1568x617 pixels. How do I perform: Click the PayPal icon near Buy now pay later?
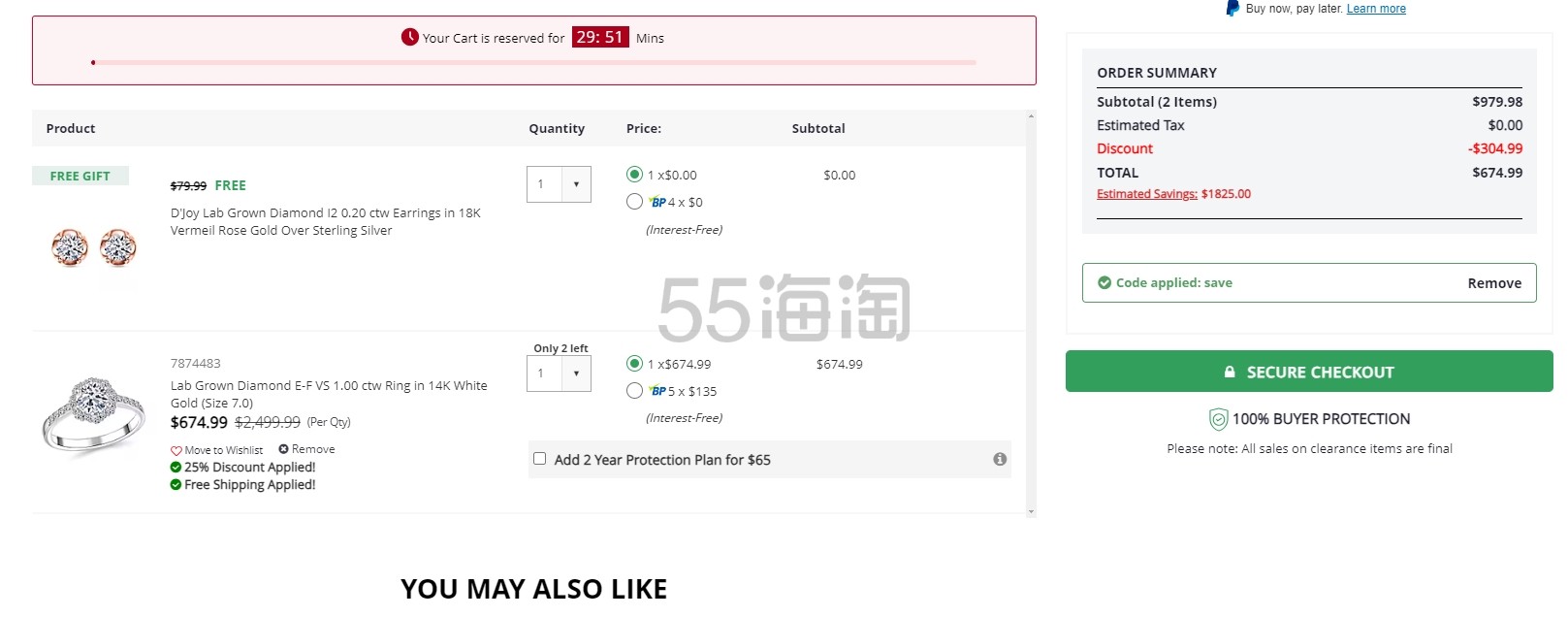pos(1231,8)
